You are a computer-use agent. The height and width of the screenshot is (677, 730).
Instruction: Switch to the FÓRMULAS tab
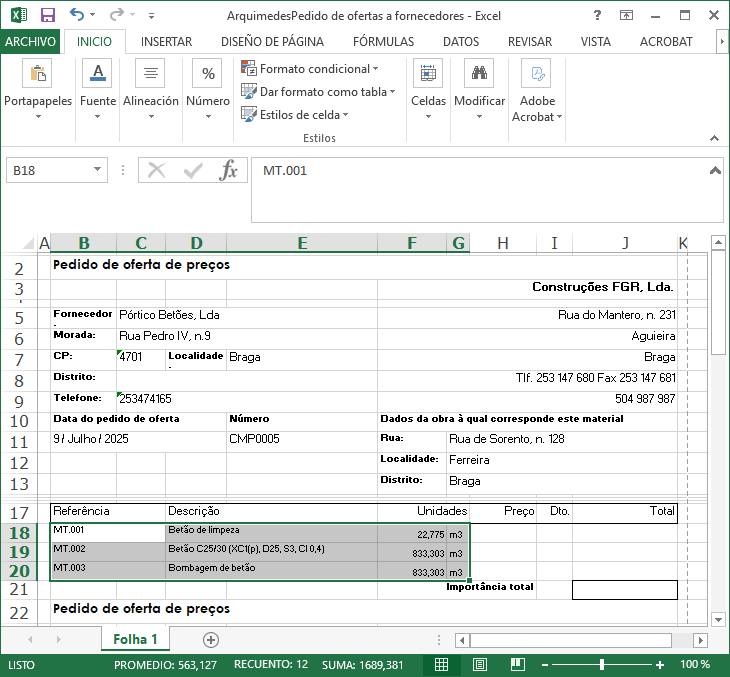(383, 41)
